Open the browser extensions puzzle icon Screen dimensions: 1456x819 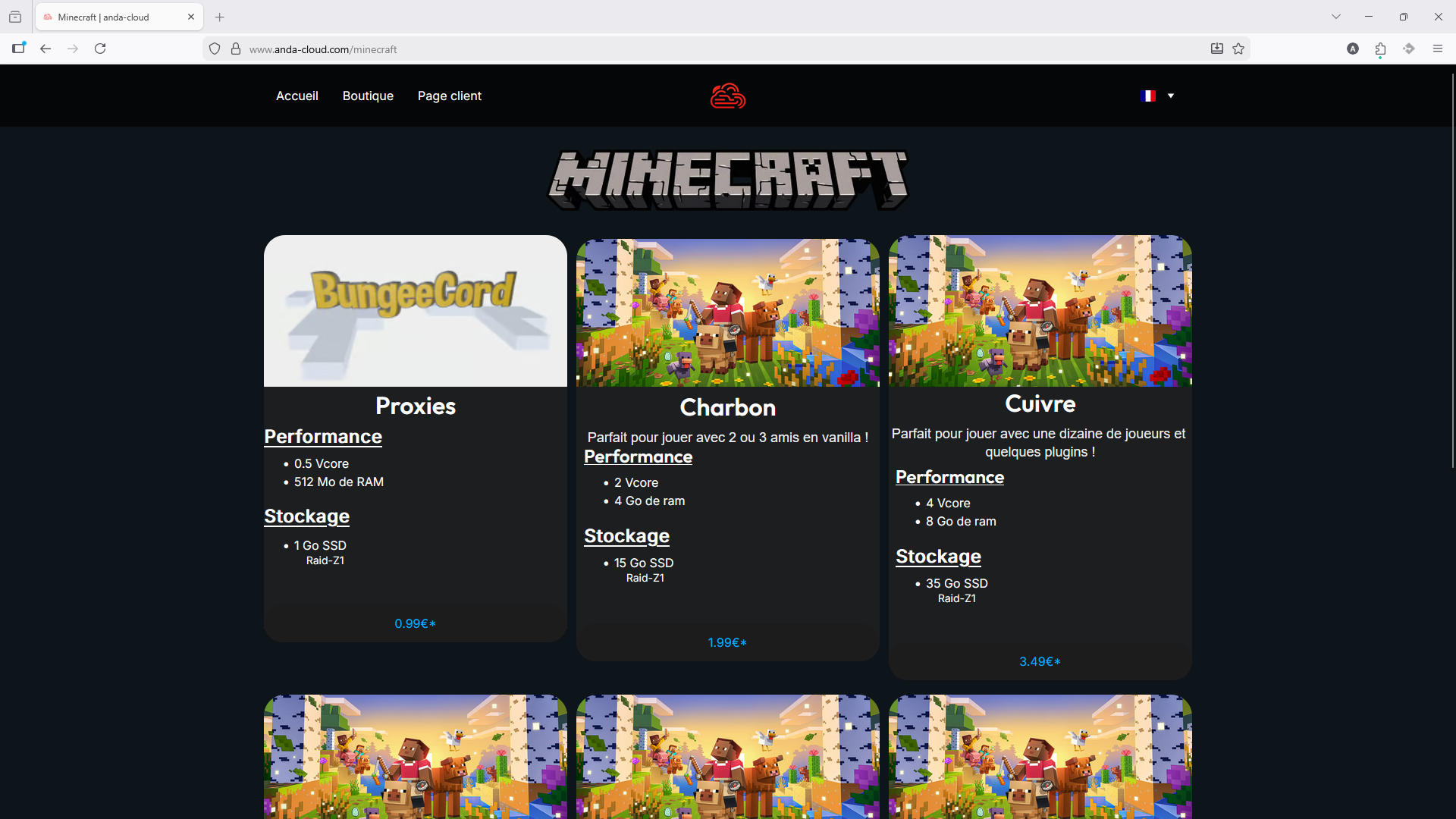1380,49
